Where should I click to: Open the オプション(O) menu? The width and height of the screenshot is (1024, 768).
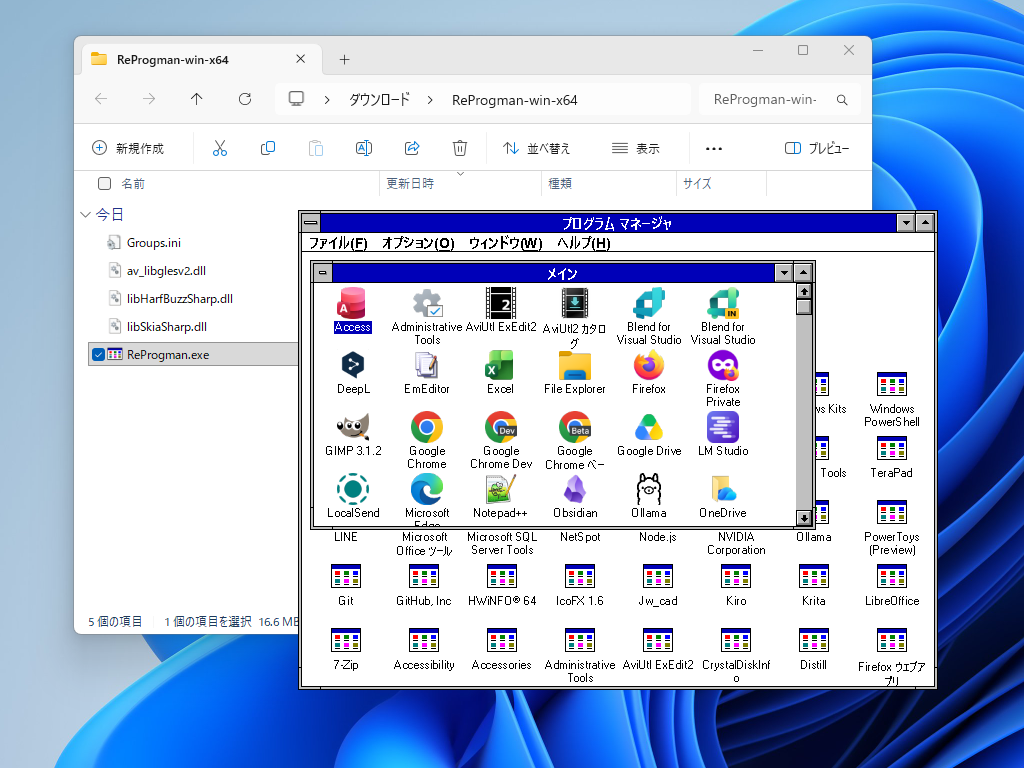[418, 243]
